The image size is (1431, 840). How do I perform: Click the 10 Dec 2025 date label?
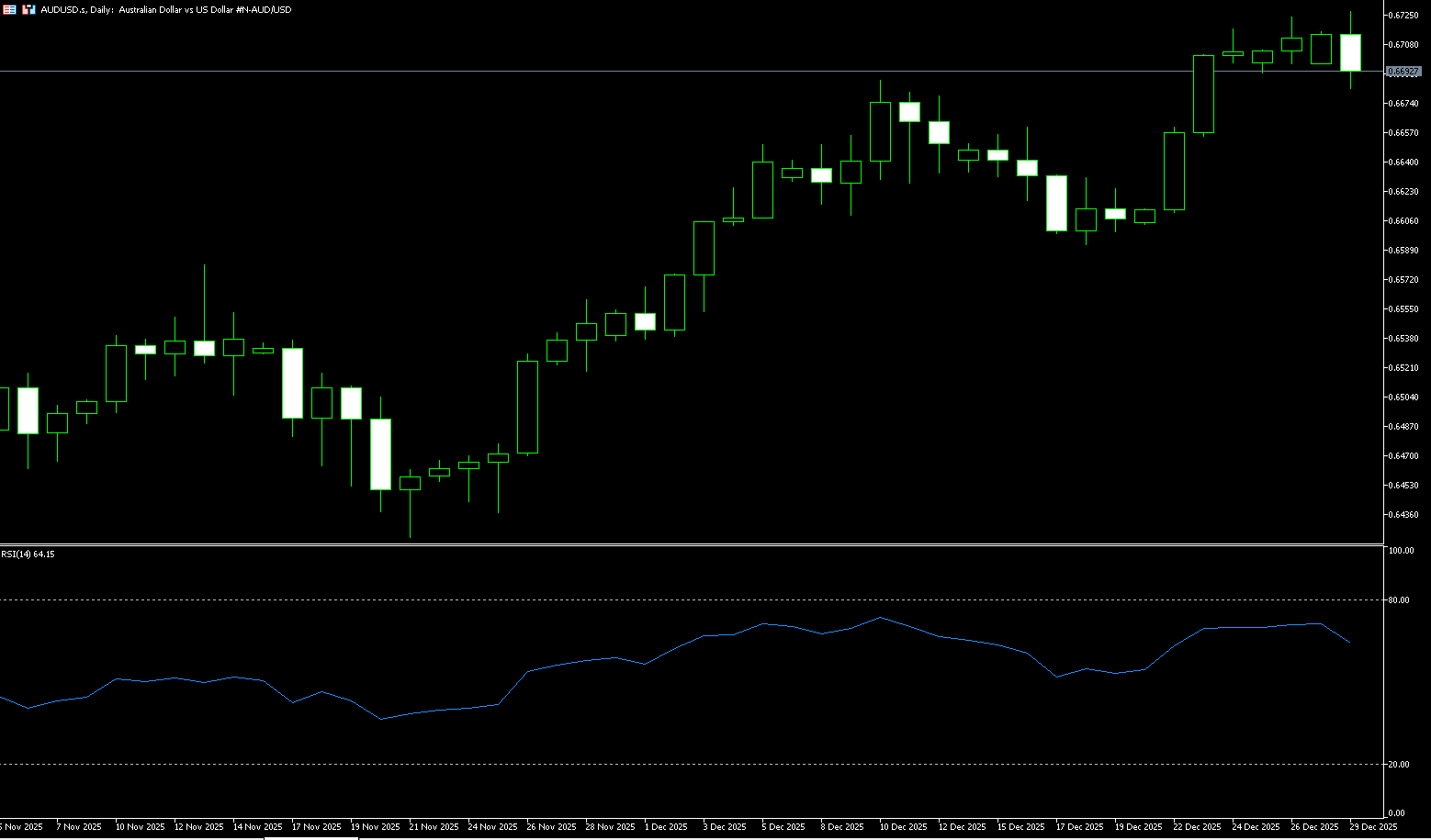[x=904, y=826]
